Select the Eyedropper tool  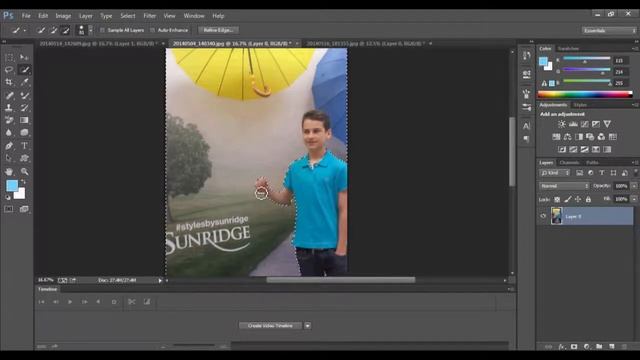coord(24,82)
